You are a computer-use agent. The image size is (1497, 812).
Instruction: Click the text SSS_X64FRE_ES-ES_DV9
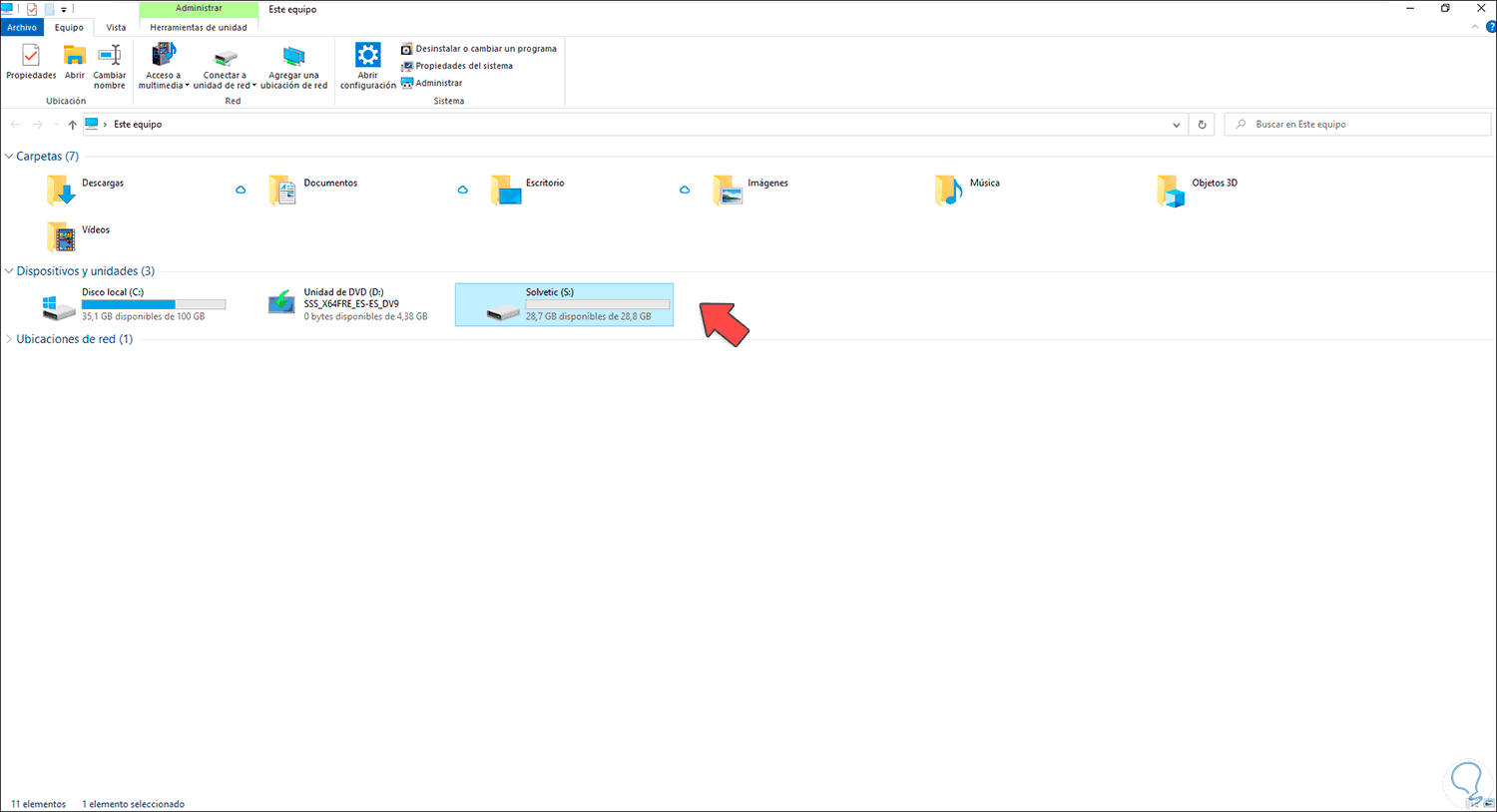351,304
